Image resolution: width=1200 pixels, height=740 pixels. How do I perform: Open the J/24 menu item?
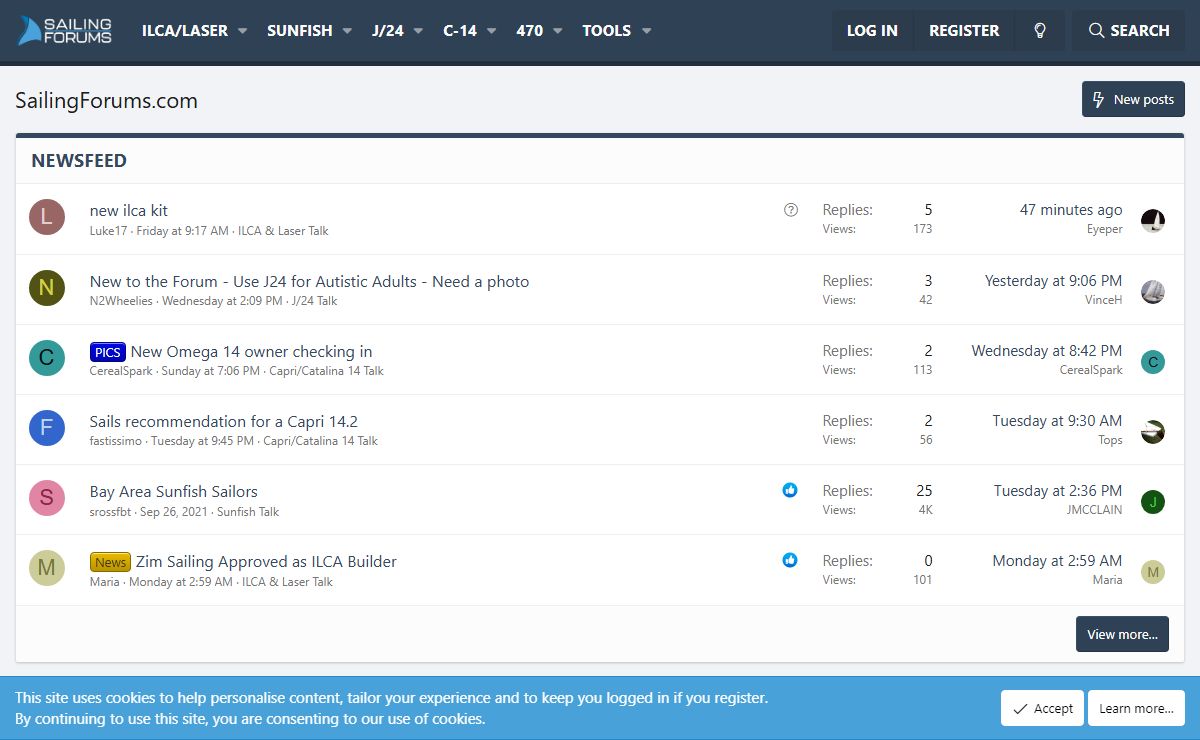(388, 31)
